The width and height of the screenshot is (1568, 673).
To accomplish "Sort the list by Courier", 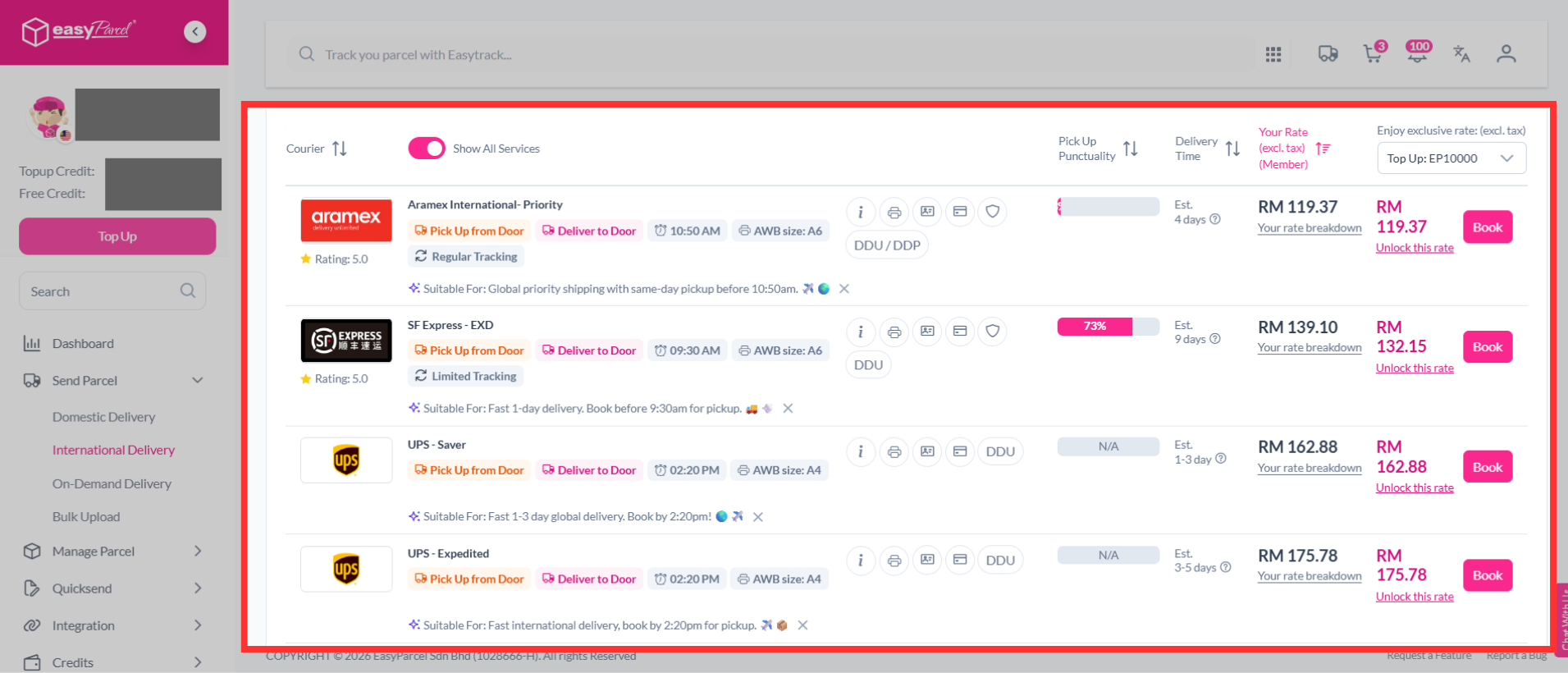I will tap(340, 149).
